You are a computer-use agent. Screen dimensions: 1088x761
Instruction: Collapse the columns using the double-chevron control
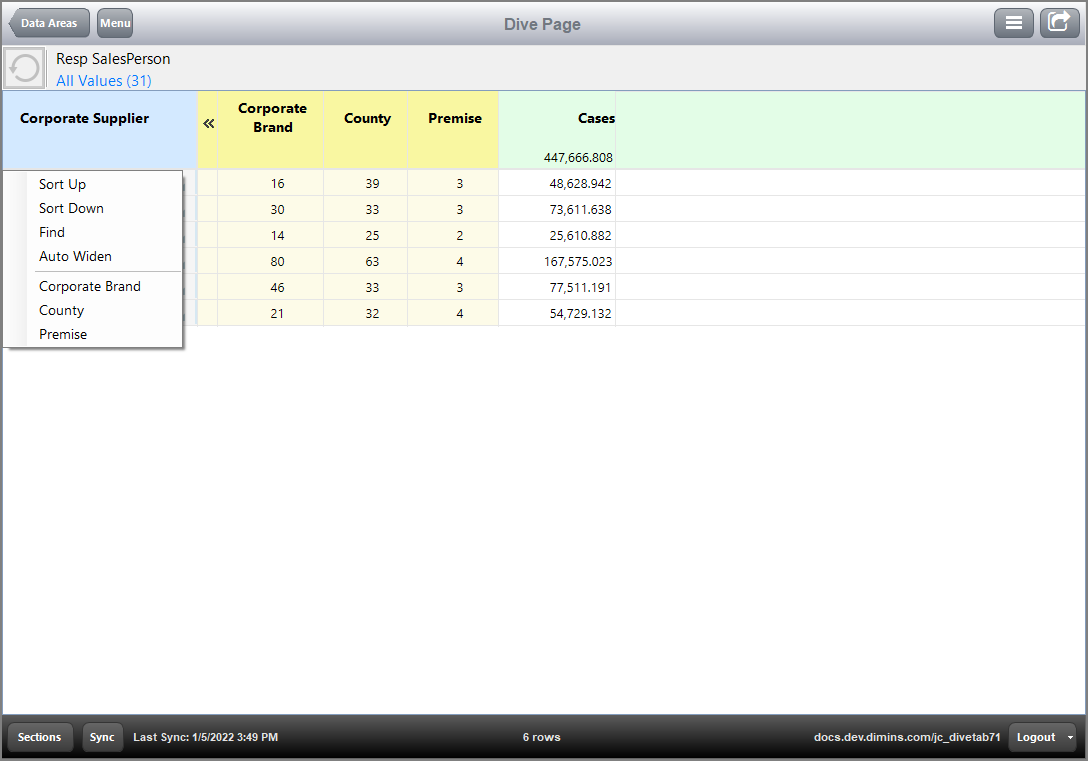pyautogui.click(x=208, y=124)
